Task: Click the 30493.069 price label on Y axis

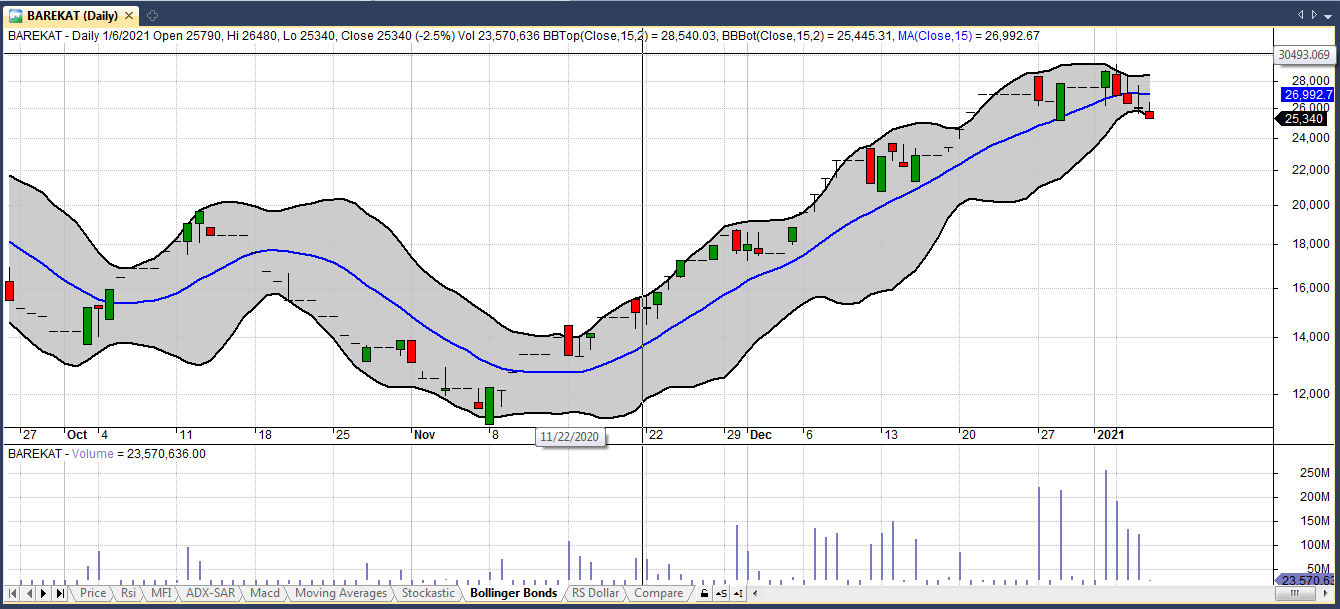Action: tap(1304, 54)
